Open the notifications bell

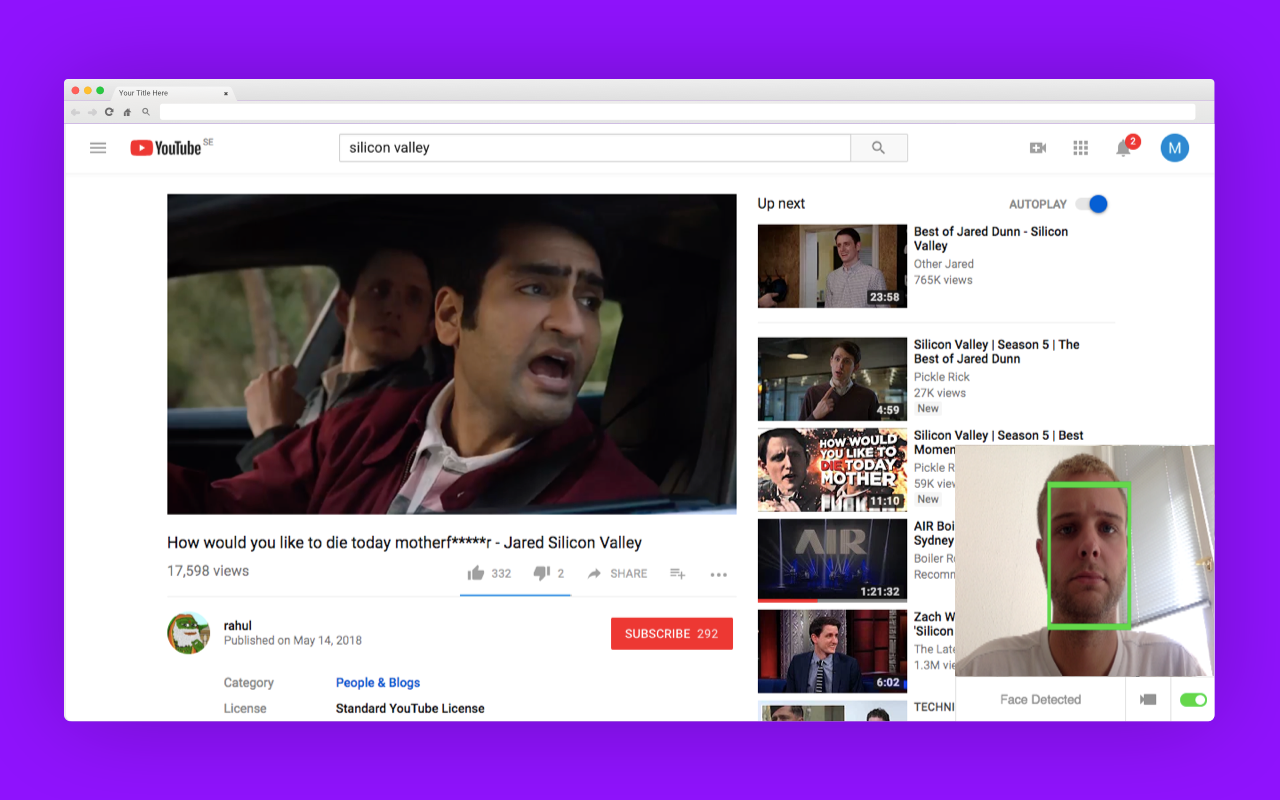tap(1124, 148)
